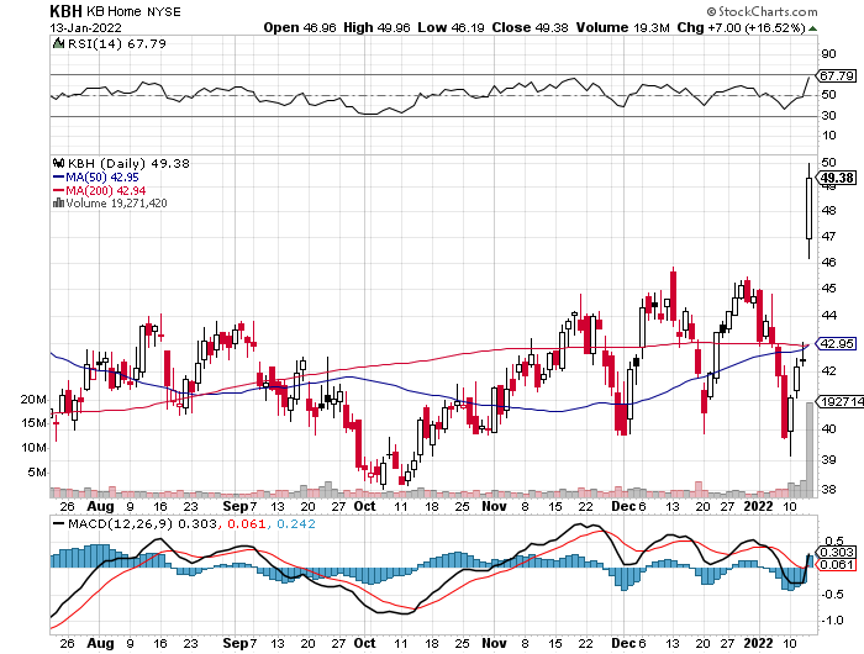Click the 38 price level on the right axis

pos(828,489)
